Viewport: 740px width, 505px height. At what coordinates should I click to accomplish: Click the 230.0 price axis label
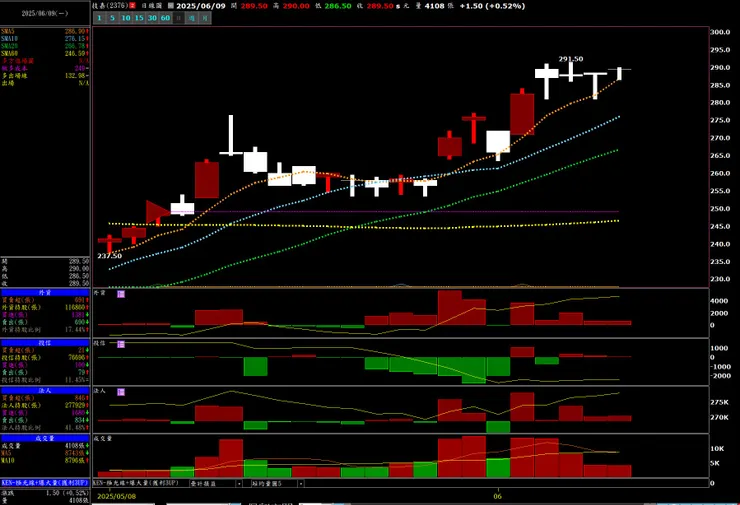click(x=720, y=279)
